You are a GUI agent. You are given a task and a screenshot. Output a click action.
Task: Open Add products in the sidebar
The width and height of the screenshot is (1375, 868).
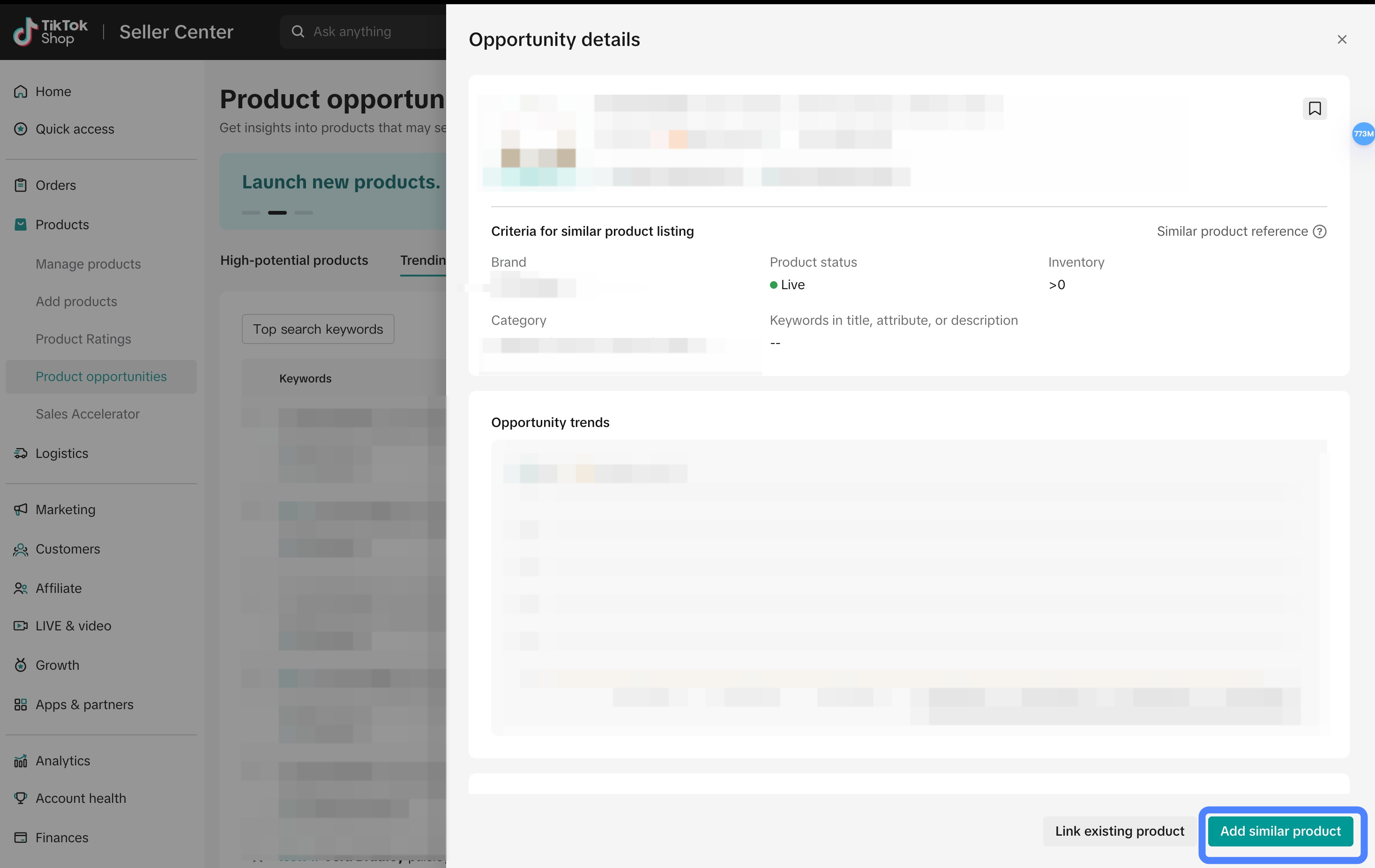[x=76, y=301]
